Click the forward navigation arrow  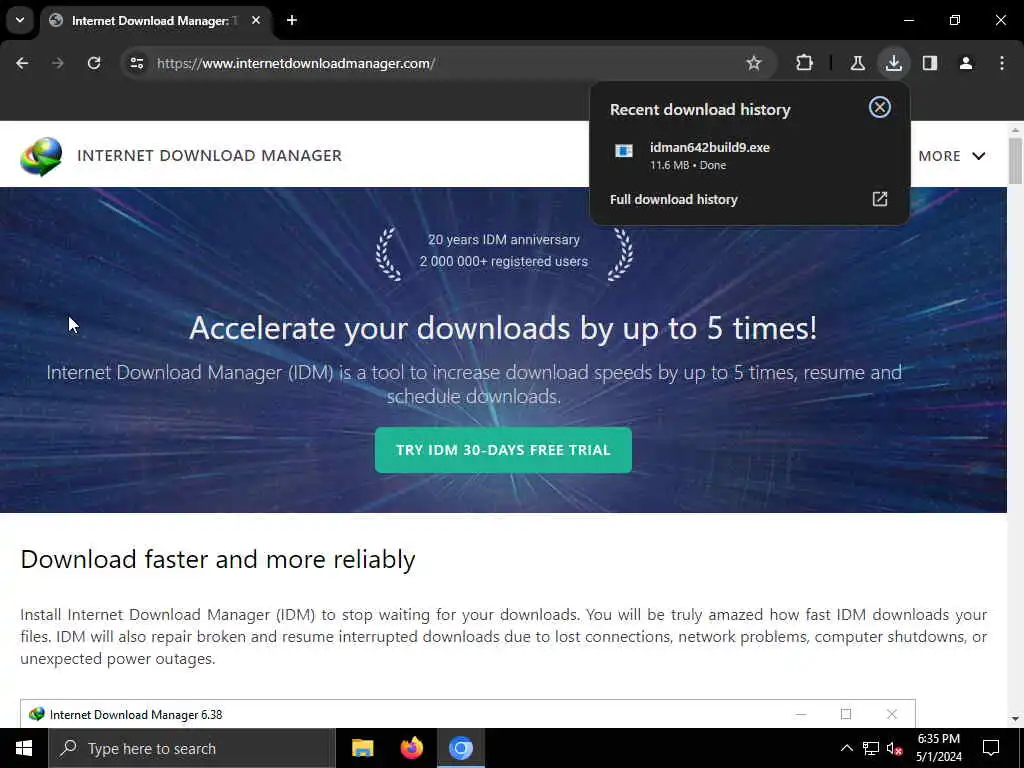(x=58, y=63)
